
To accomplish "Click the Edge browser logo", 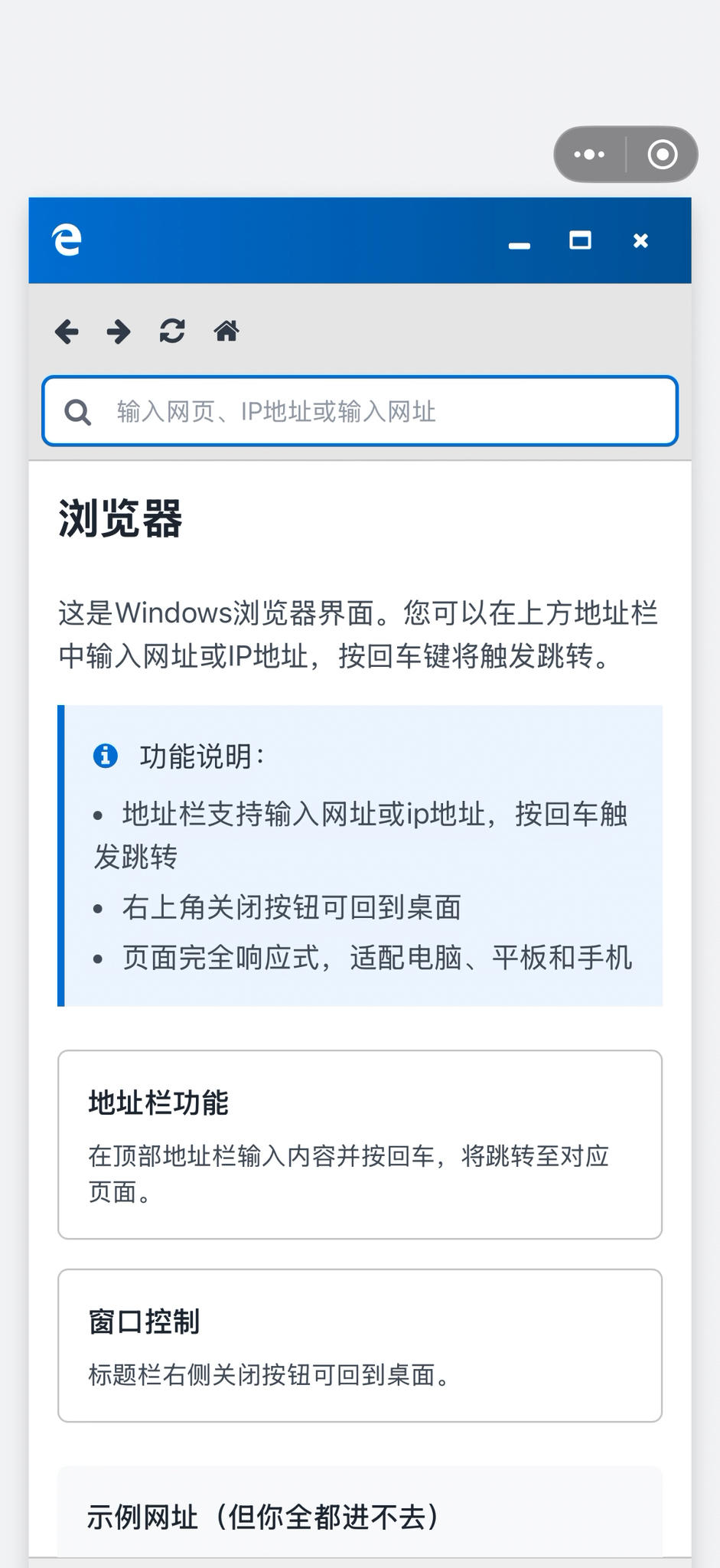I will tap(67, 240).
